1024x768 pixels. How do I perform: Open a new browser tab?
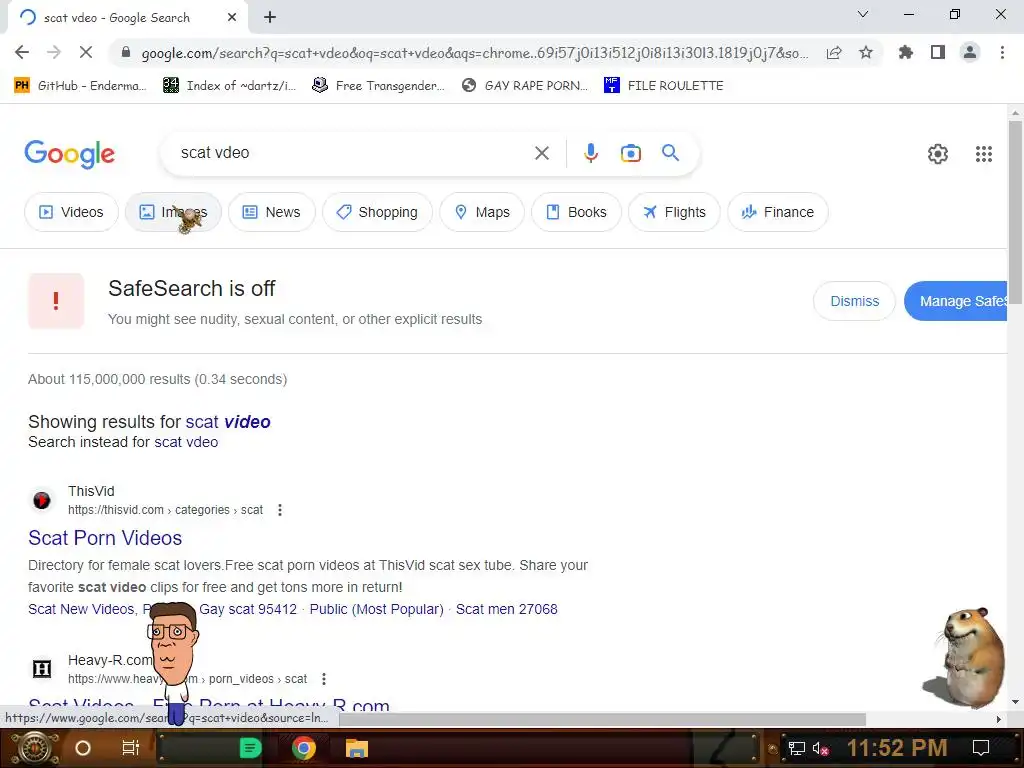[x=270, y=18]
